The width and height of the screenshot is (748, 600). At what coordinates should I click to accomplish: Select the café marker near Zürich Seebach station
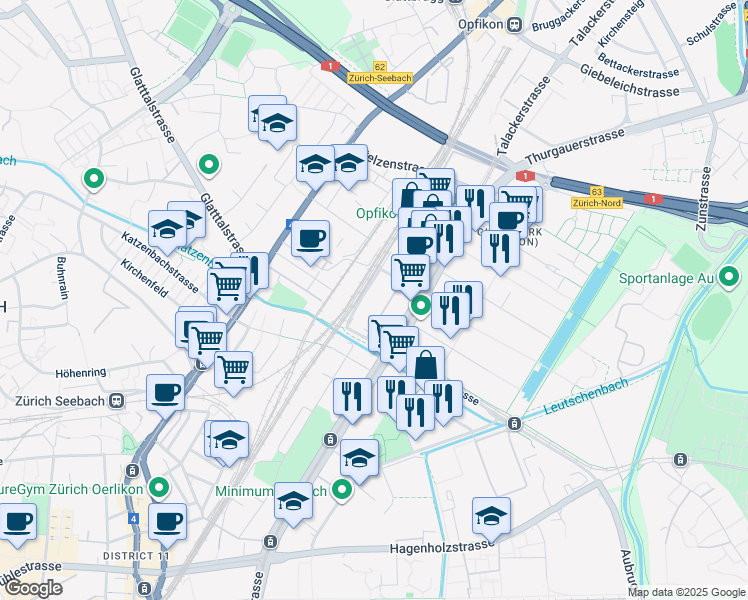tap(166, 396)
